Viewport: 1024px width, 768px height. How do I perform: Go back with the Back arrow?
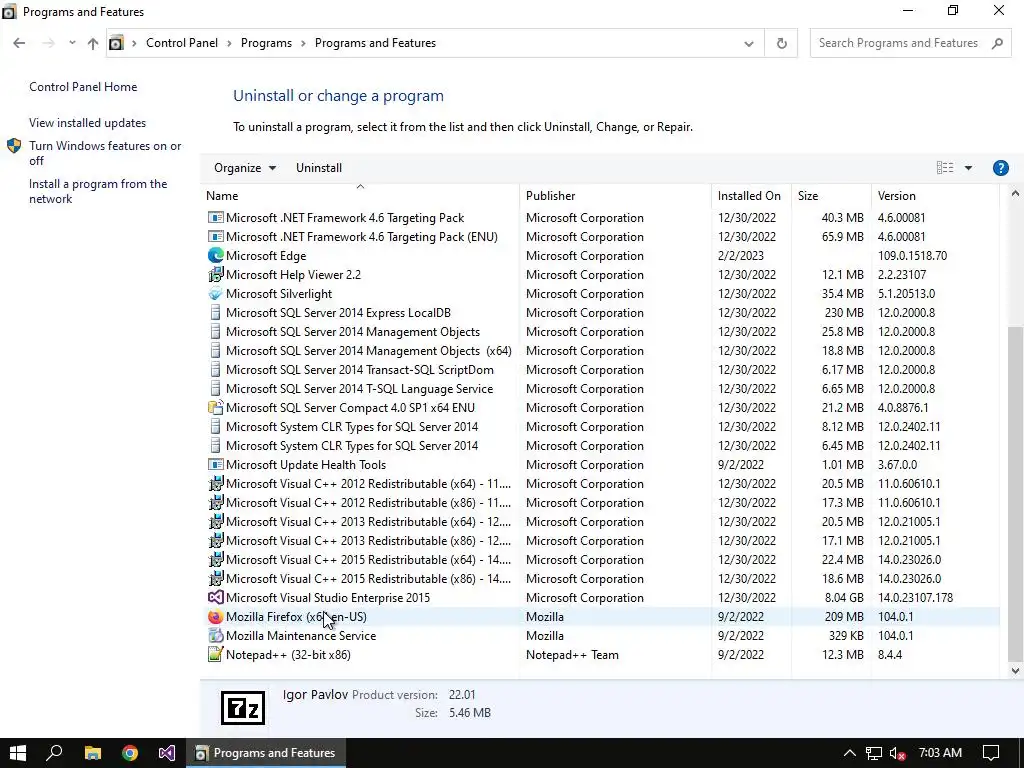19,43
